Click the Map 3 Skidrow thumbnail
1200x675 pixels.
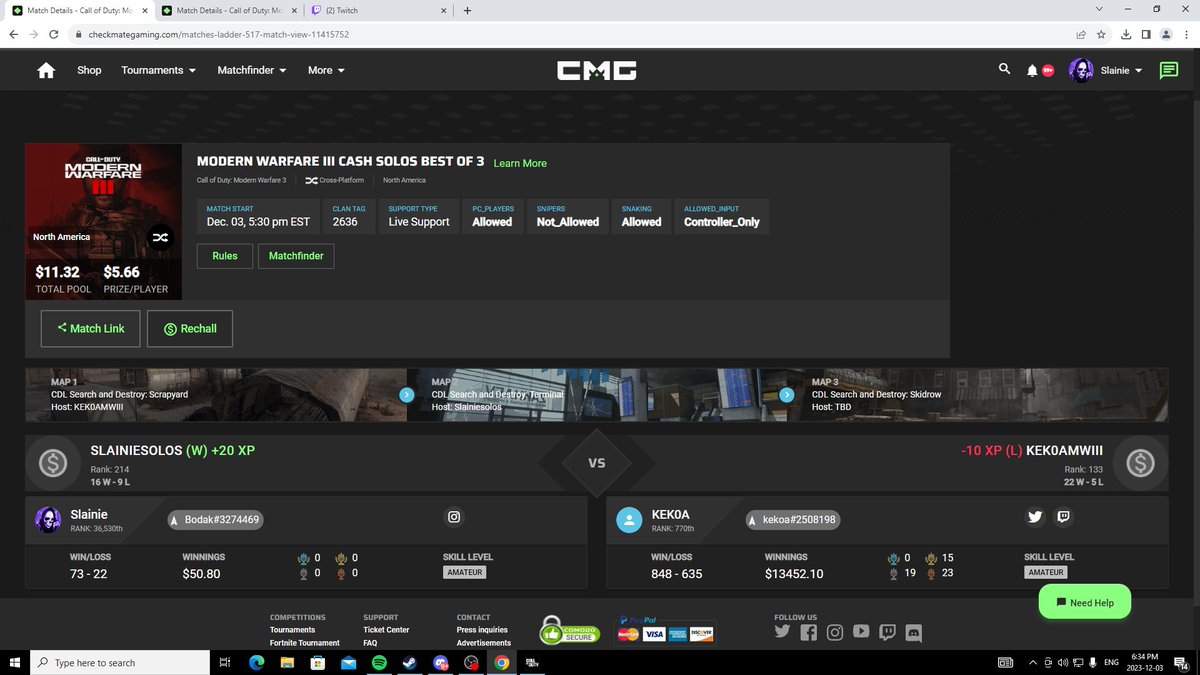pos(977,395)
